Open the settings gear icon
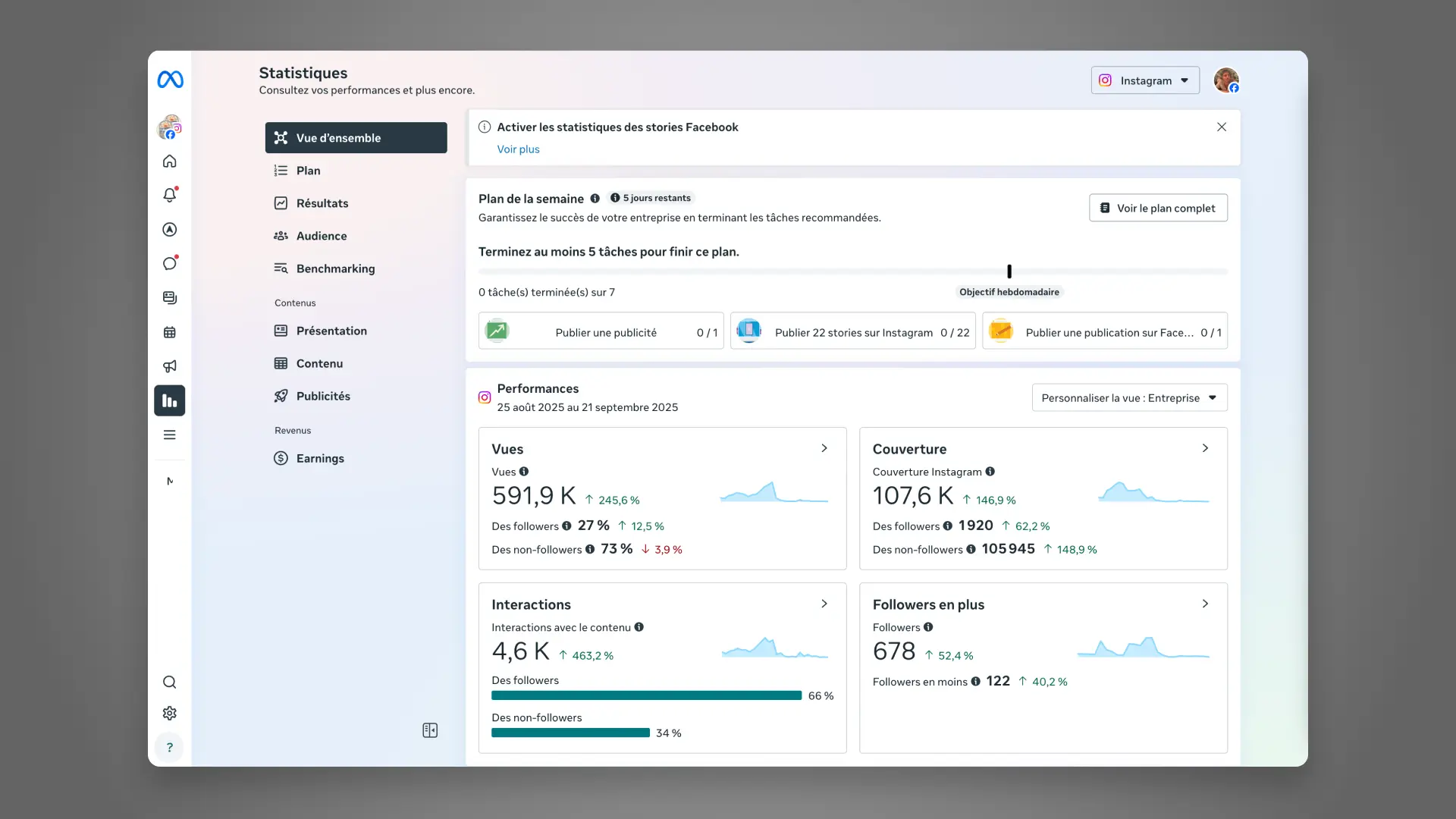This screenshot has height=819, width=1456. 170,713
